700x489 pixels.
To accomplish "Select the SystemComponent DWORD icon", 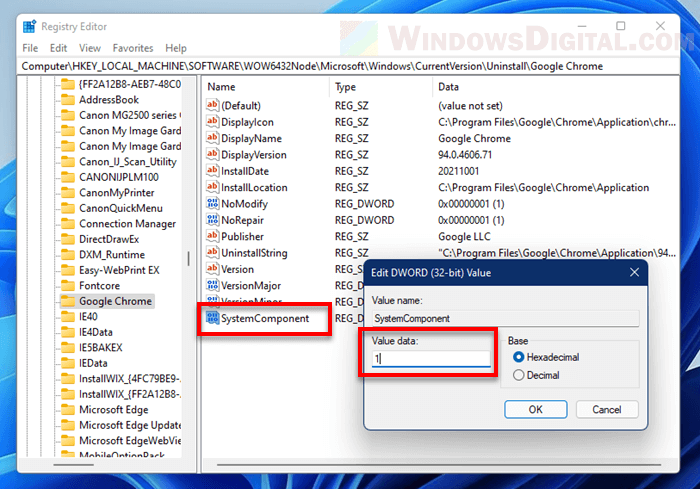I will [212, 318].
